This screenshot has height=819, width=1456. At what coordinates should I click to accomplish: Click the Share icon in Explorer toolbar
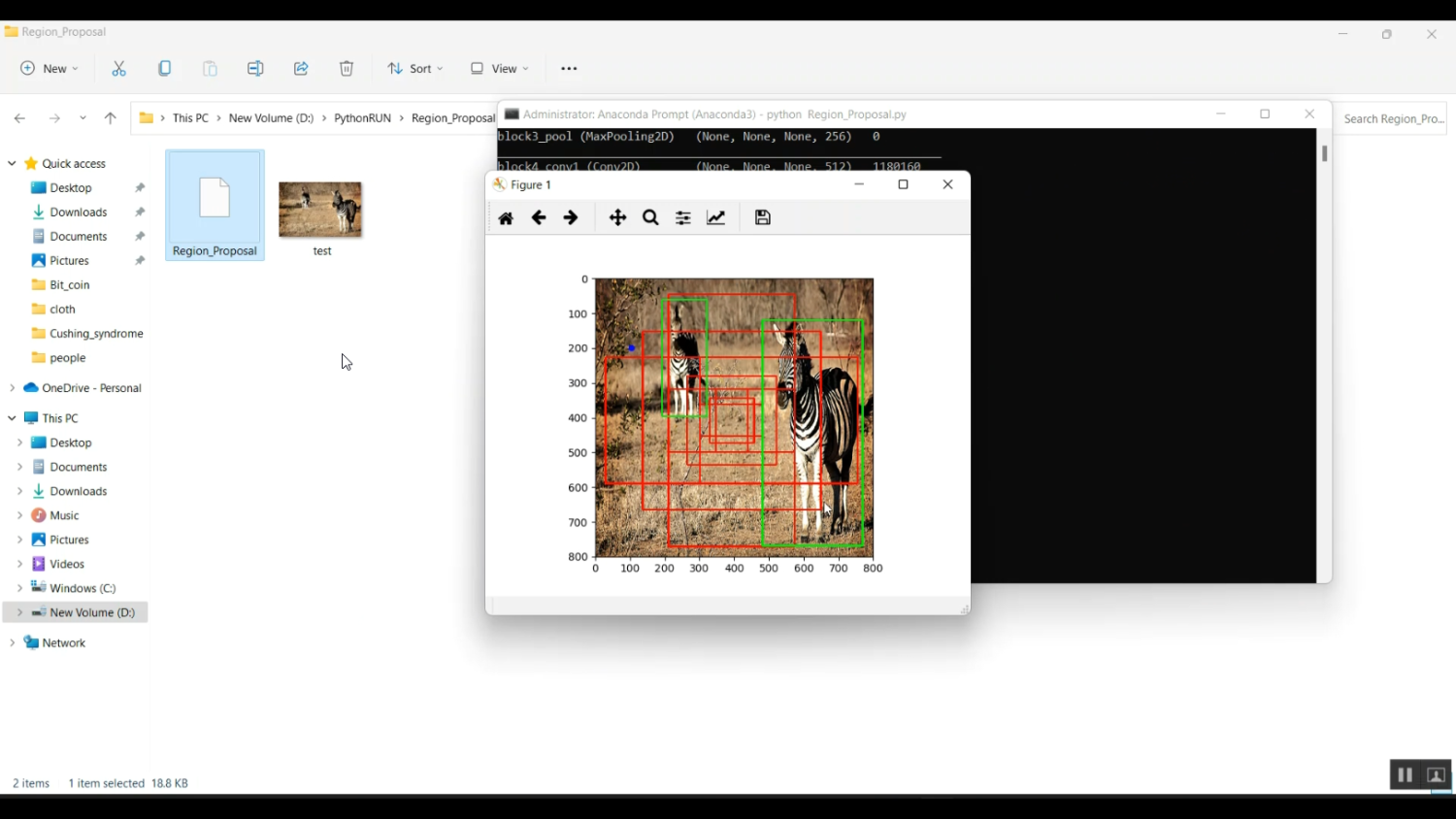click(x=302, y=69)
